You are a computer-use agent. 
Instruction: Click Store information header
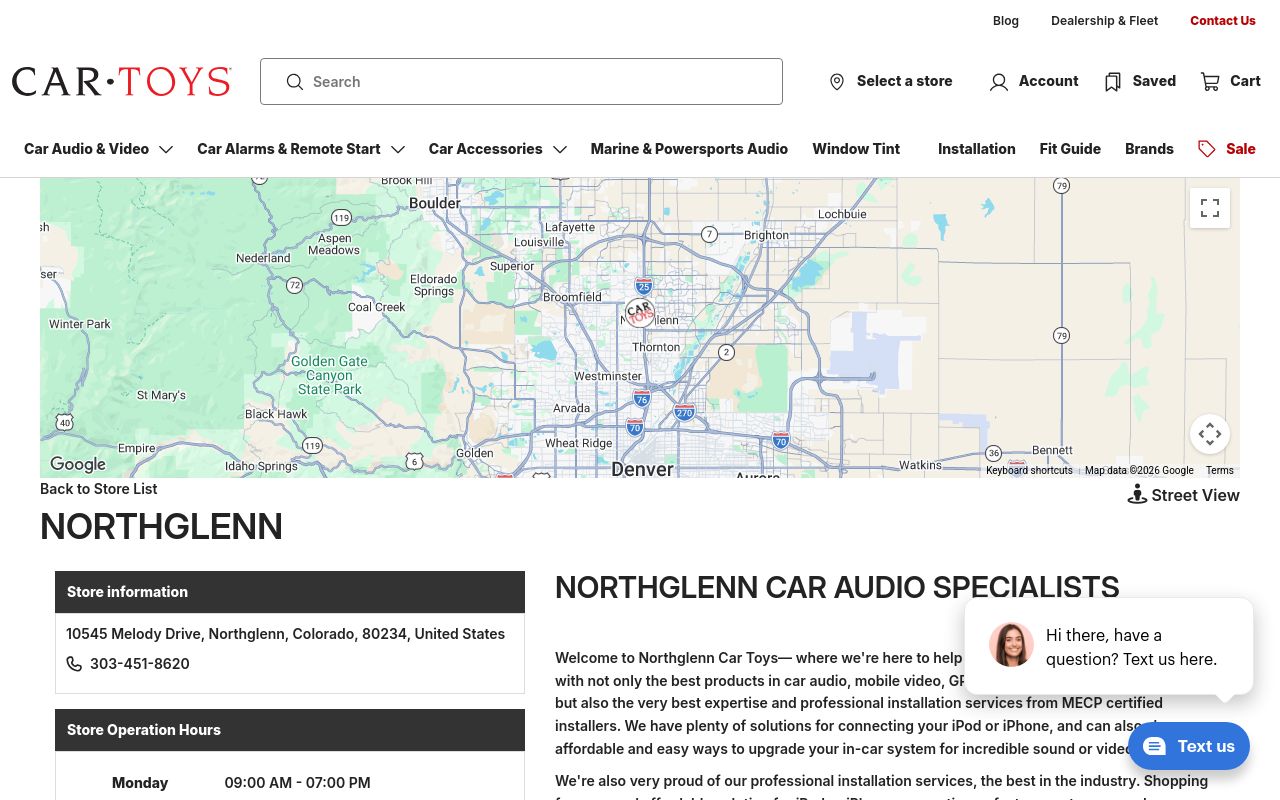(290, 592)
